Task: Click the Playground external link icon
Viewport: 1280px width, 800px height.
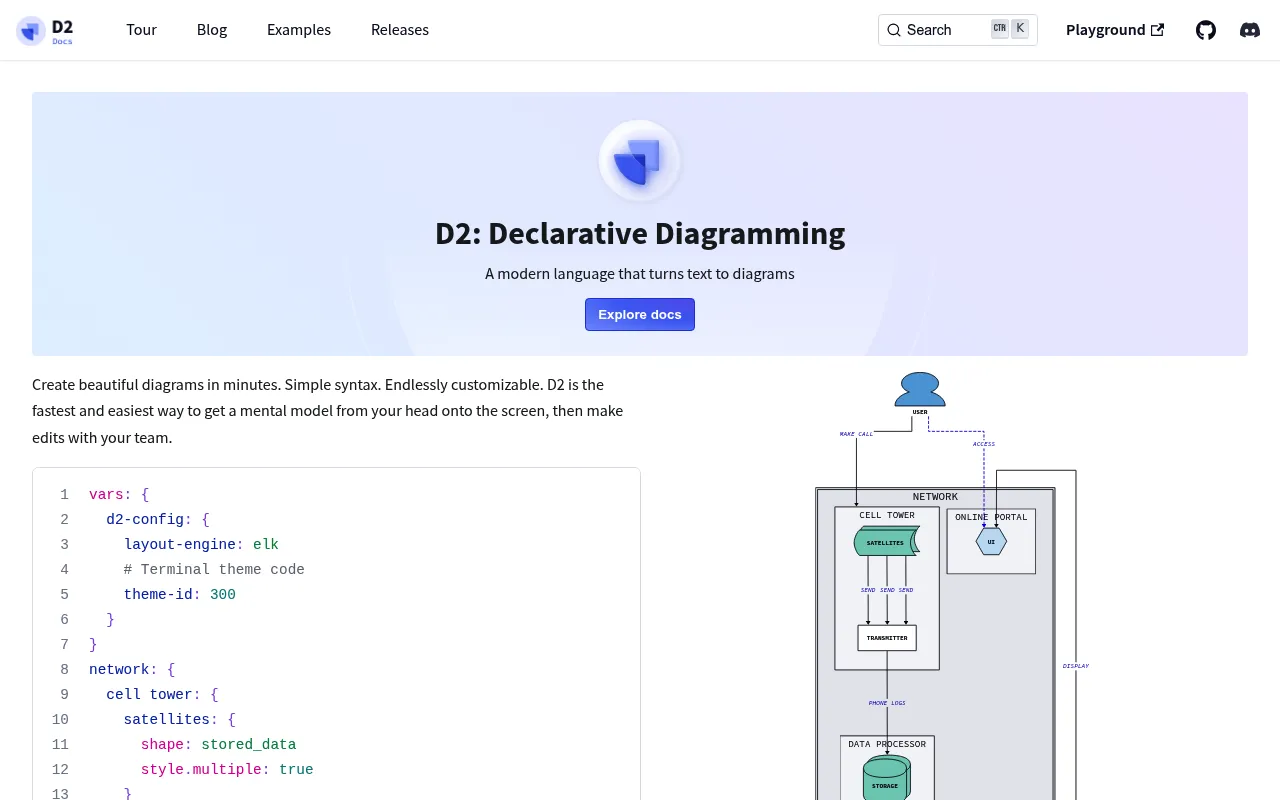Action: pos(1158,30)
